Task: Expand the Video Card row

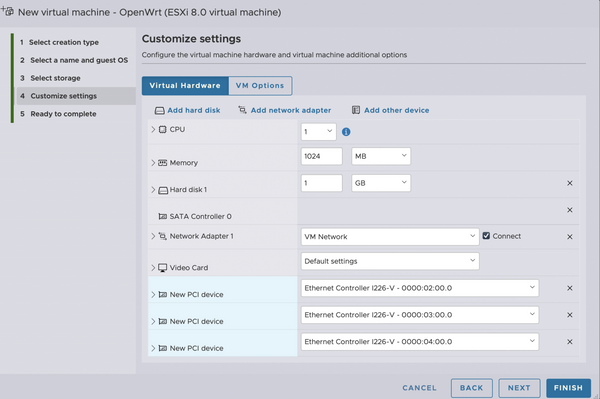Action: click(153, 268)
